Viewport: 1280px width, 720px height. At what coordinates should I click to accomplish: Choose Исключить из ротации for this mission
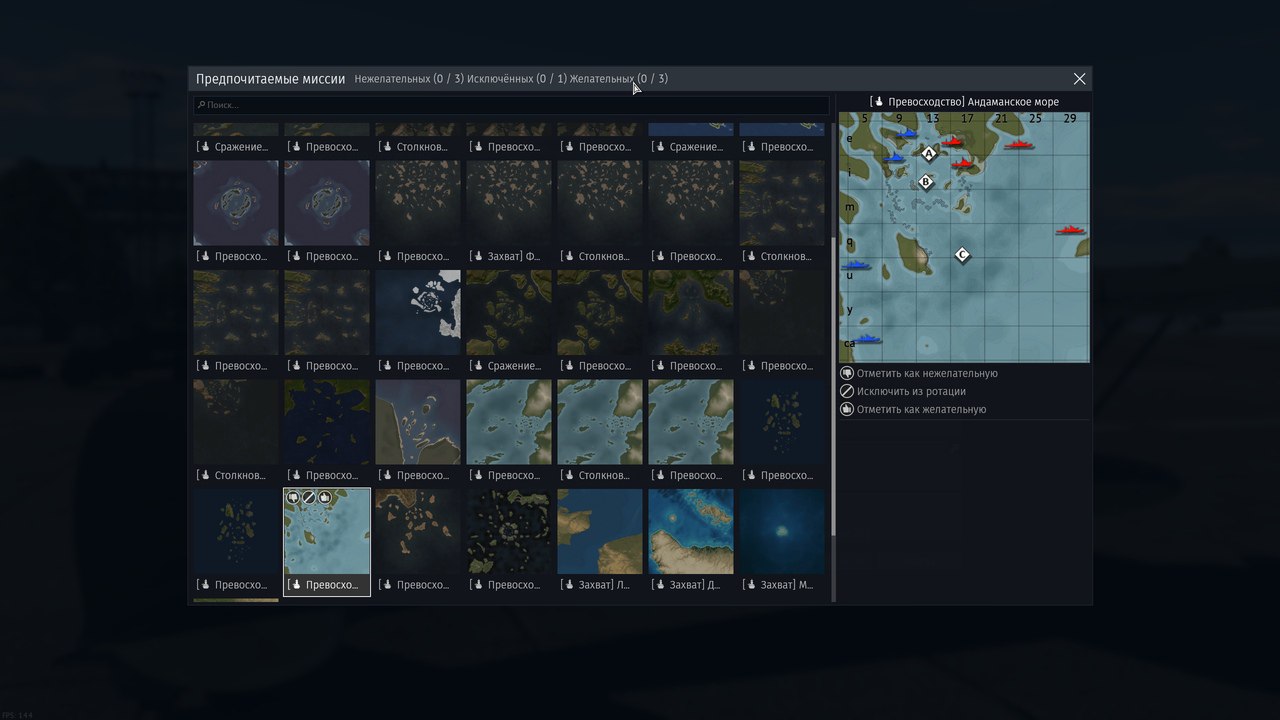click(x=903, y=391)
